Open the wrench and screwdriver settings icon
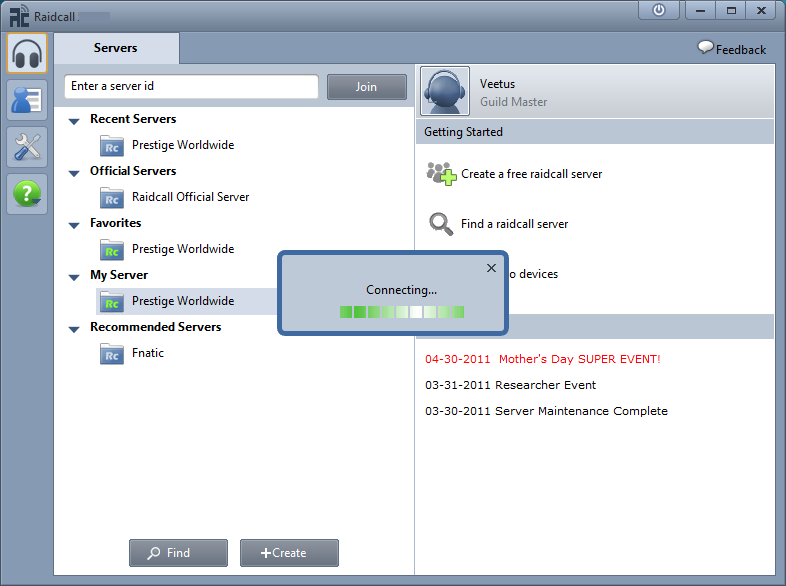 pos(27,147)
